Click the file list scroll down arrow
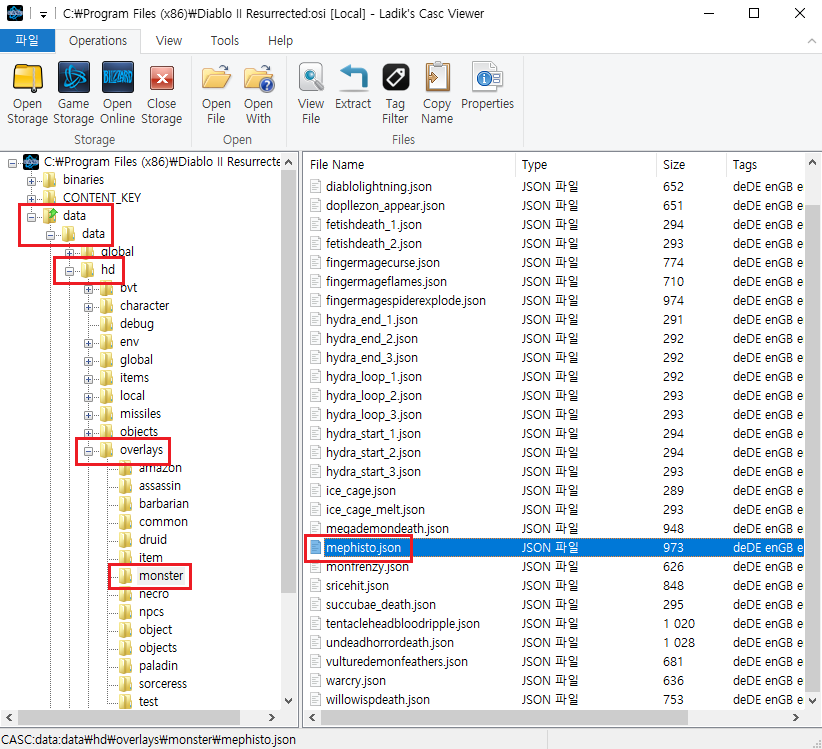 (813, 701)
